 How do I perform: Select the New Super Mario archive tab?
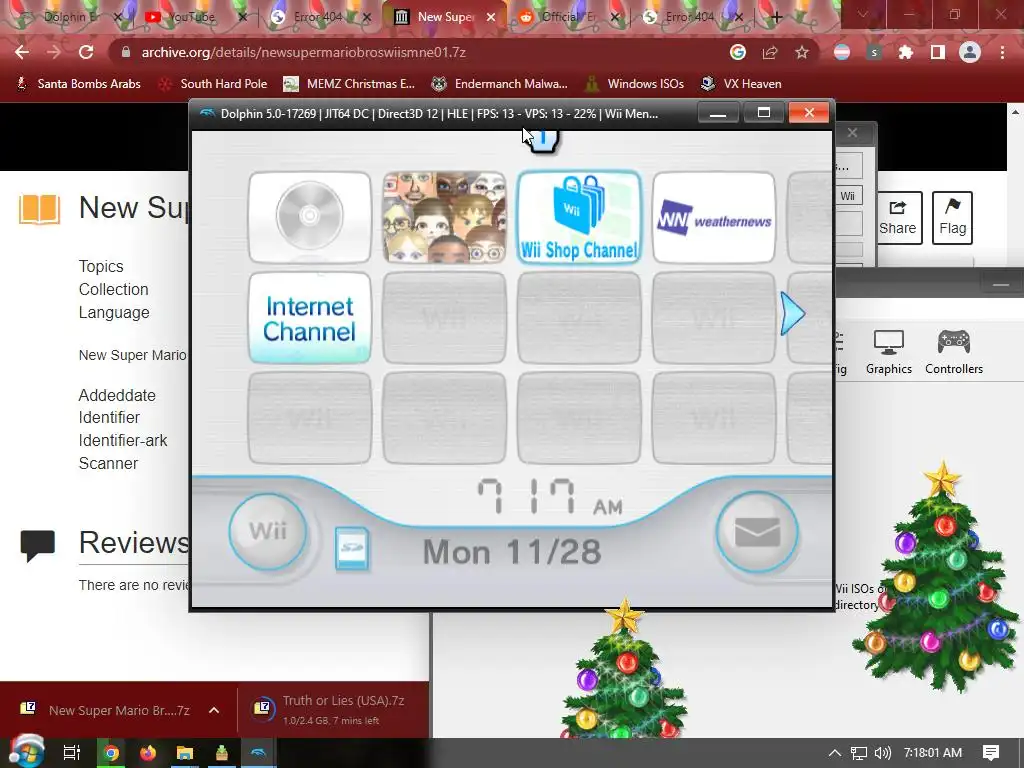(444, 17)
